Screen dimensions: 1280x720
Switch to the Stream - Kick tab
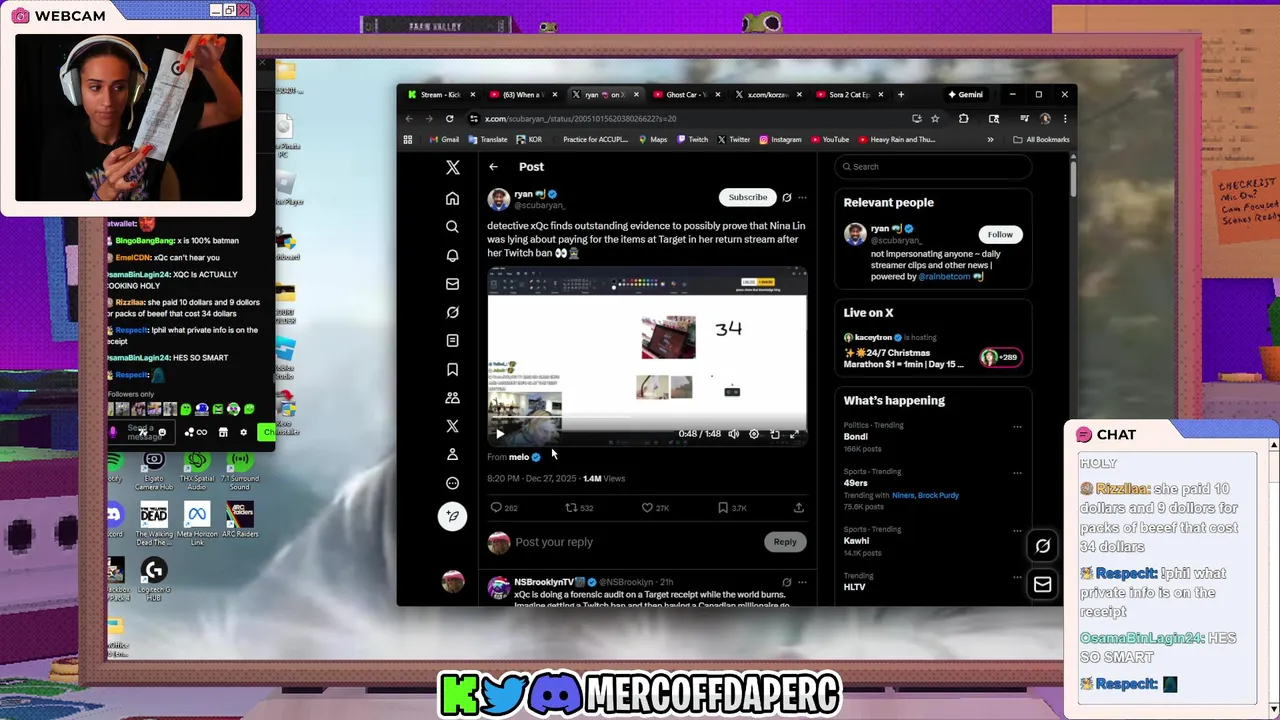[x=440, y=95]
